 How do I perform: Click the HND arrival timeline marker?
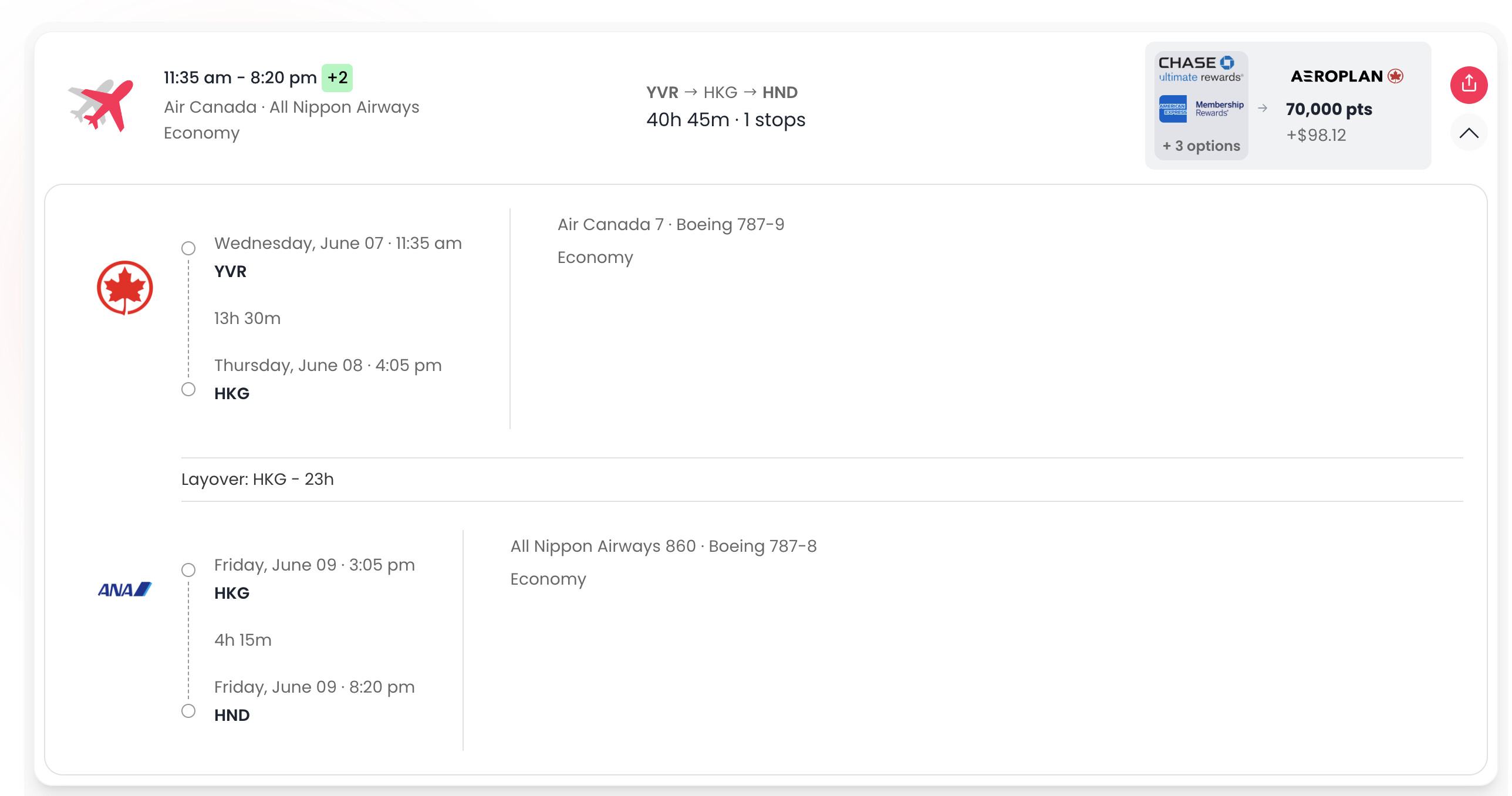[188, 711]
